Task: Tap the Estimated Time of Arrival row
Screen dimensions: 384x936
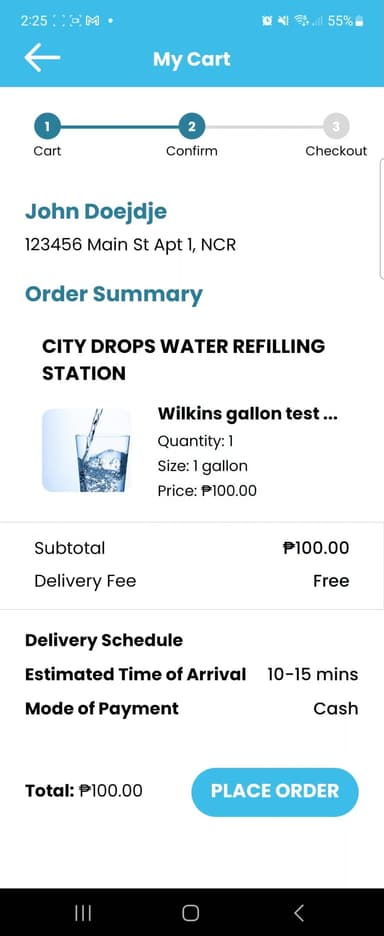Action: [192, 675]
